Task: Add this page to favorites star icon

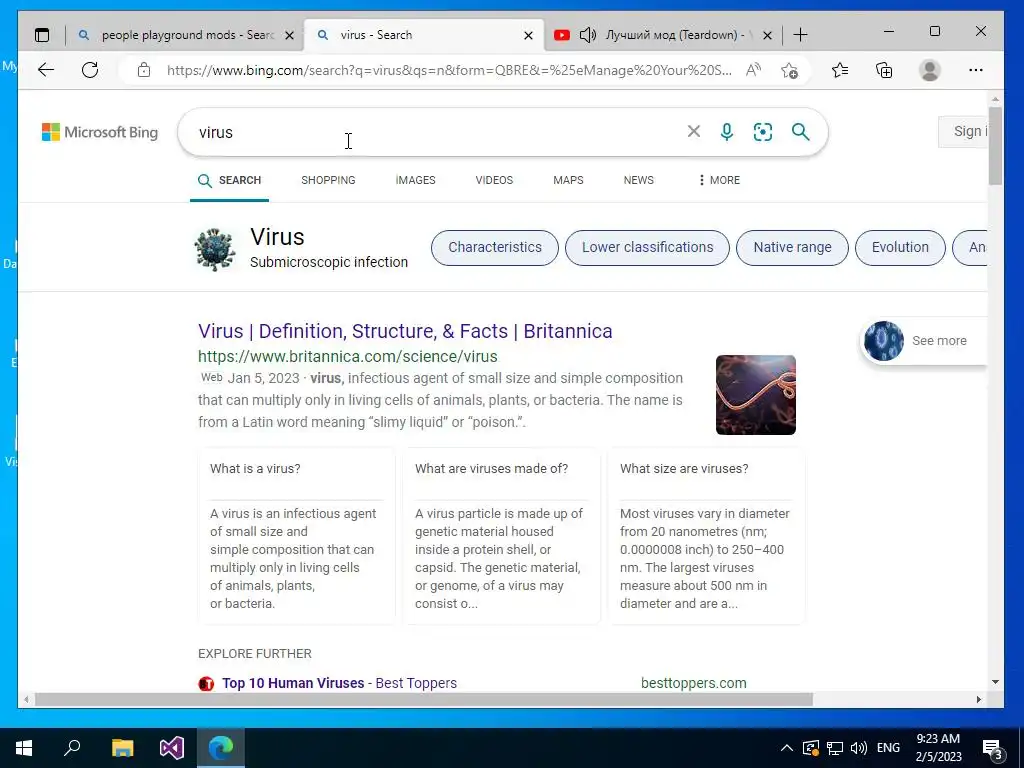Action: (x=790, y=70)
